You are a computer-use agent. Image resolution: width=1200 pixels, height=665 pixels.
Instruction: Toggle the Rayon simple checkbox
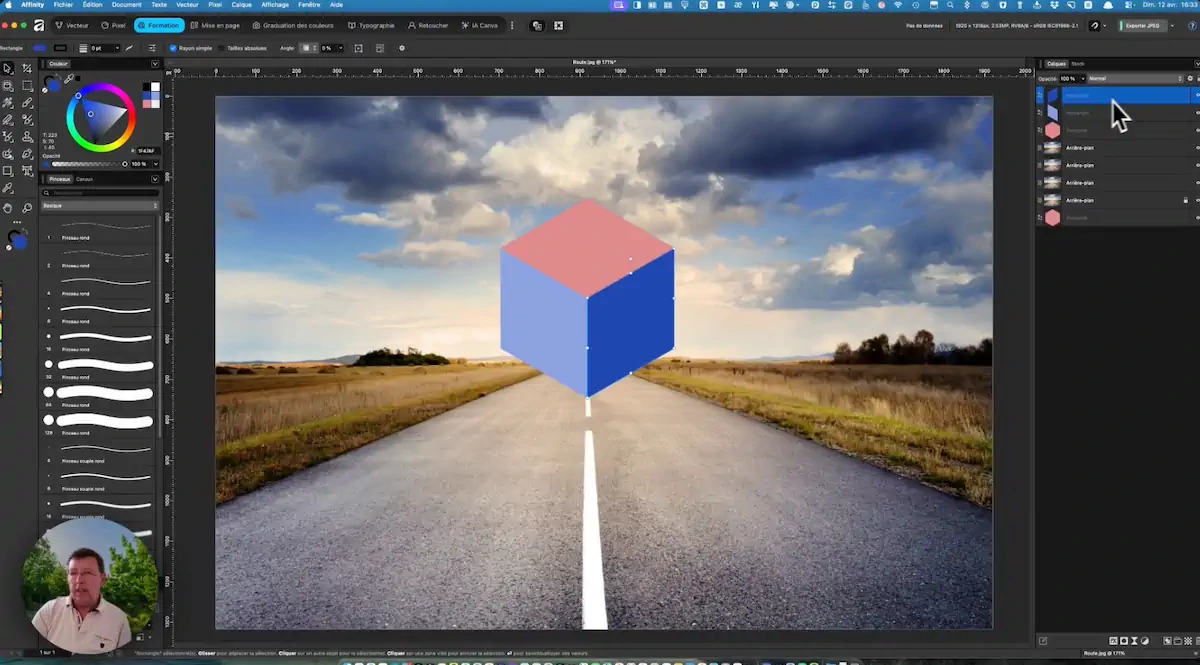[x=173, y=48]
